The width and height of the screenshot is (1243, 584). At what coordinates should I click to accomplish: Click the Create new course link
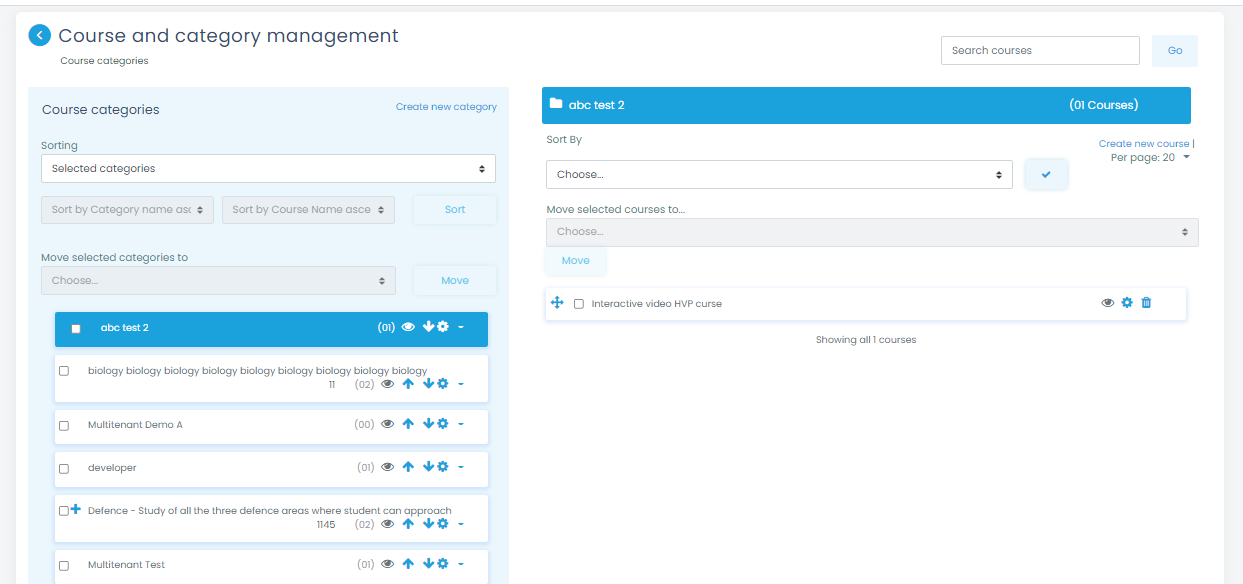(1143, 144)
